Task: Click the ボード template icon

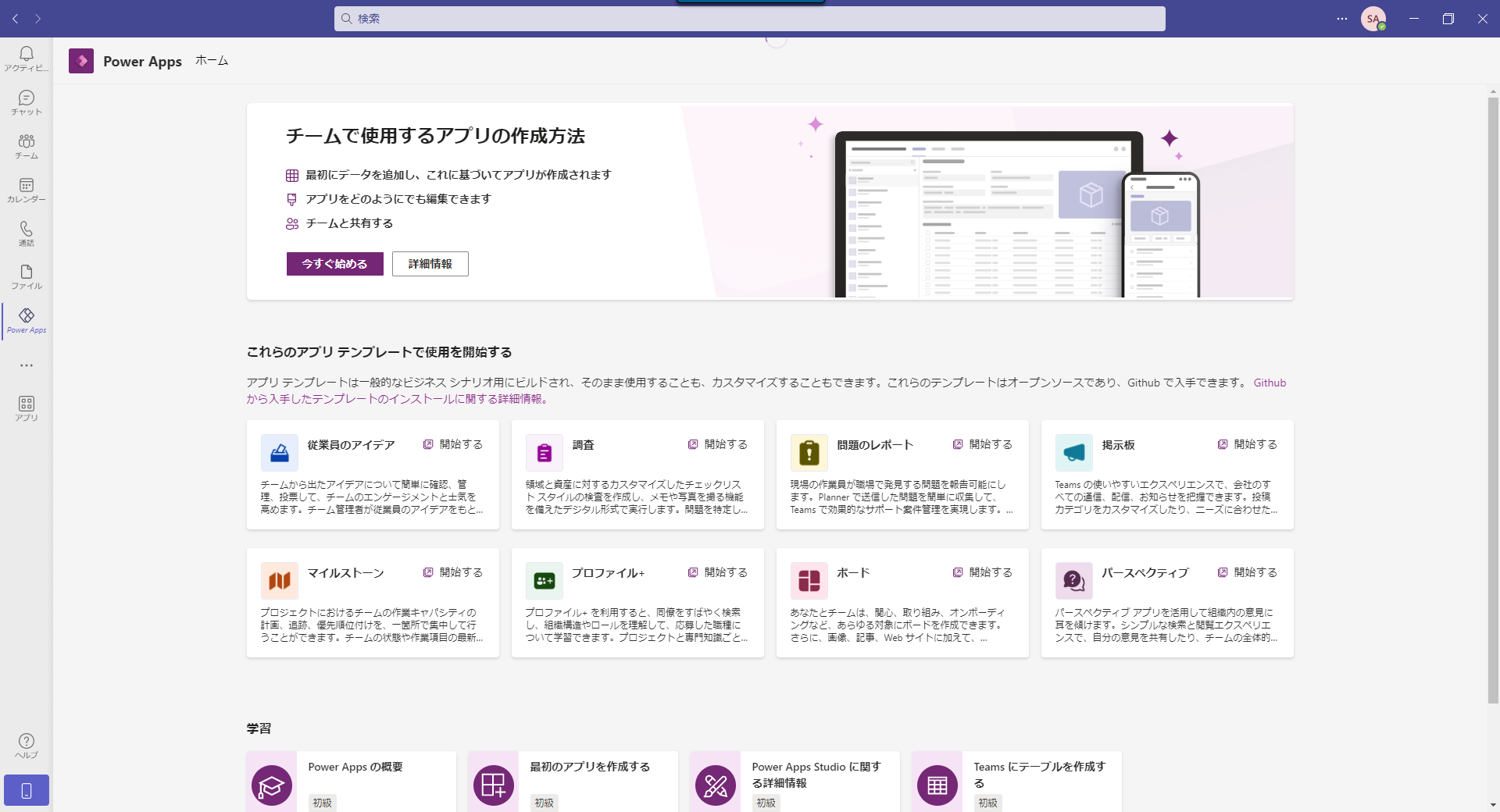Action: point(809,581)
